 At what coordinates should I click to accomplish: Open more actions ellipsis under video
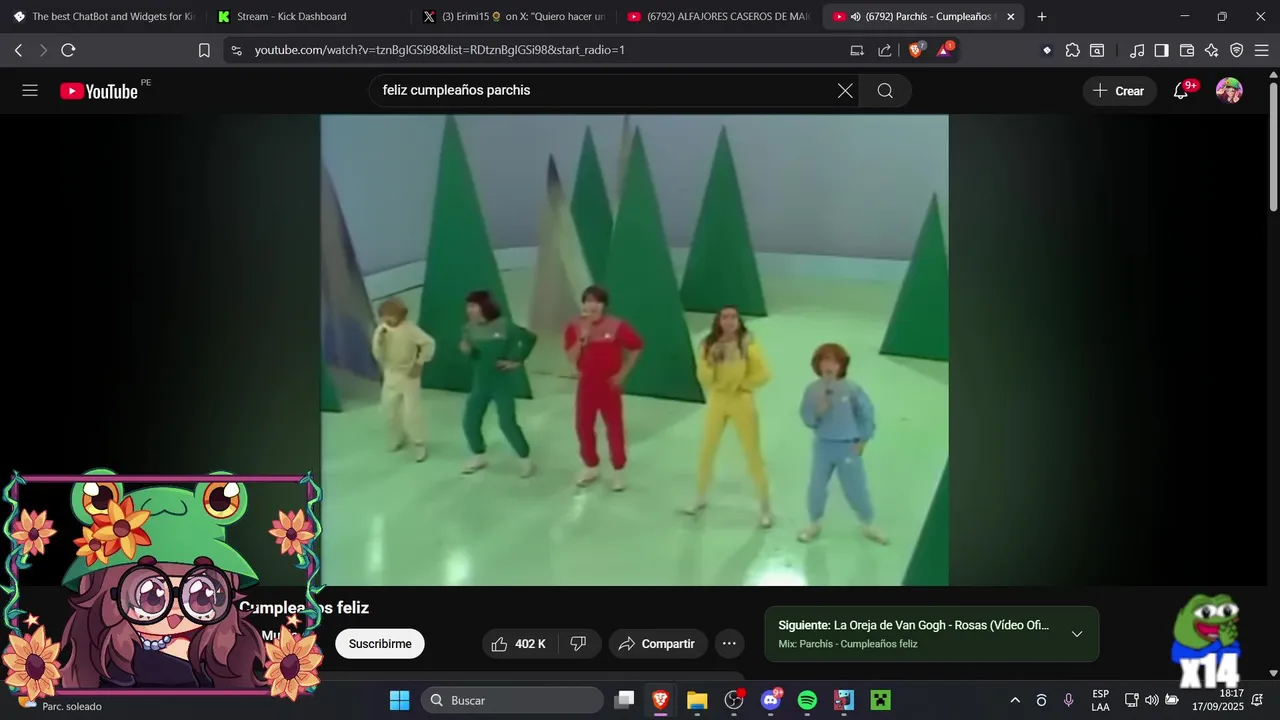point(729,644)
